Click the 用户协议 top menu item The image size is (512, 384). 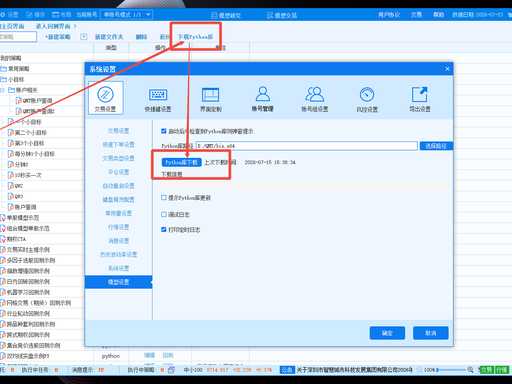click(x=389, y=15)
